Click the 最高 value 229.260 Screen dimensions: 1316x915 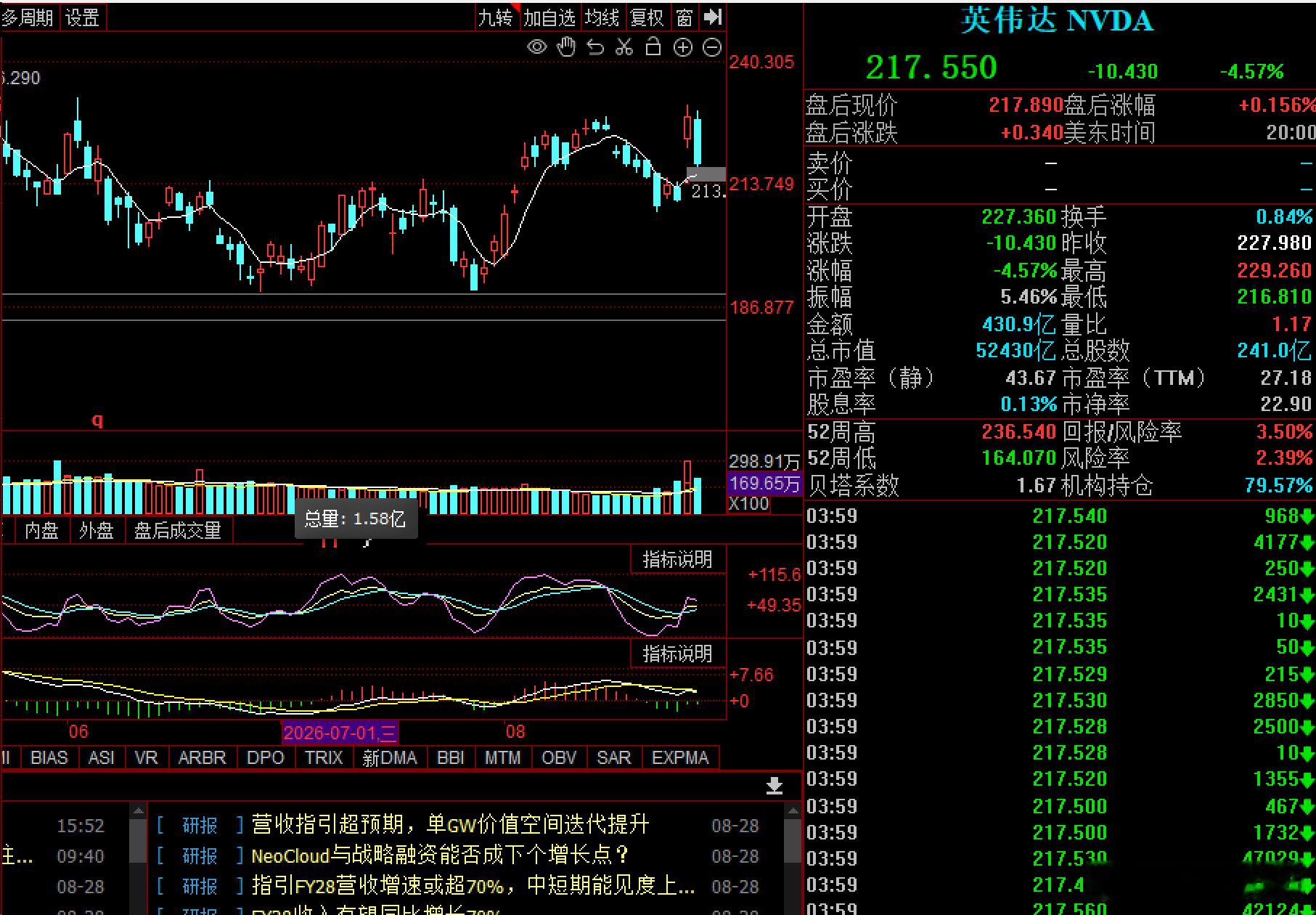(x=1275, y=270)
